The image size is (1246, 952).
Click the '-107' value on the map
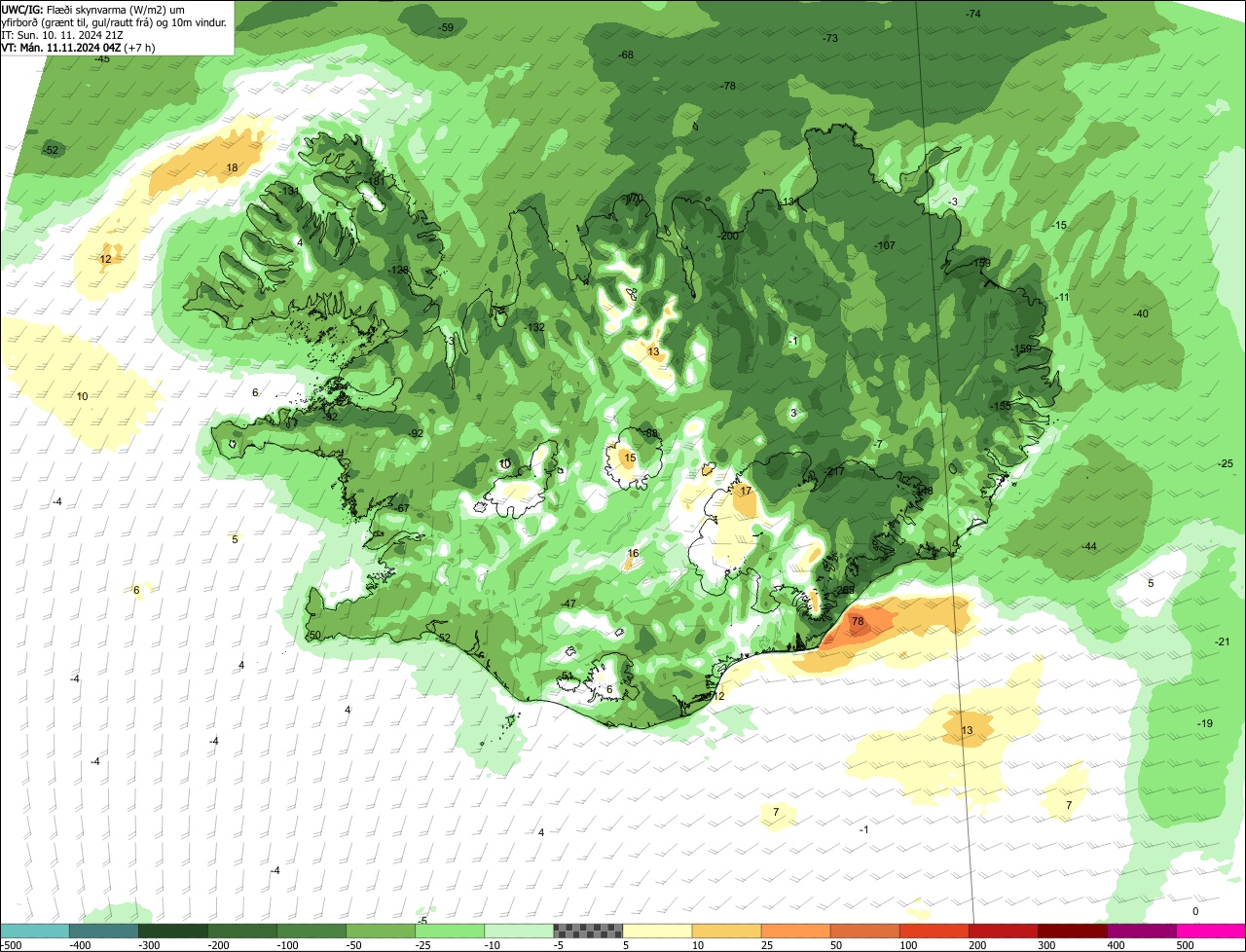[885, 245]
